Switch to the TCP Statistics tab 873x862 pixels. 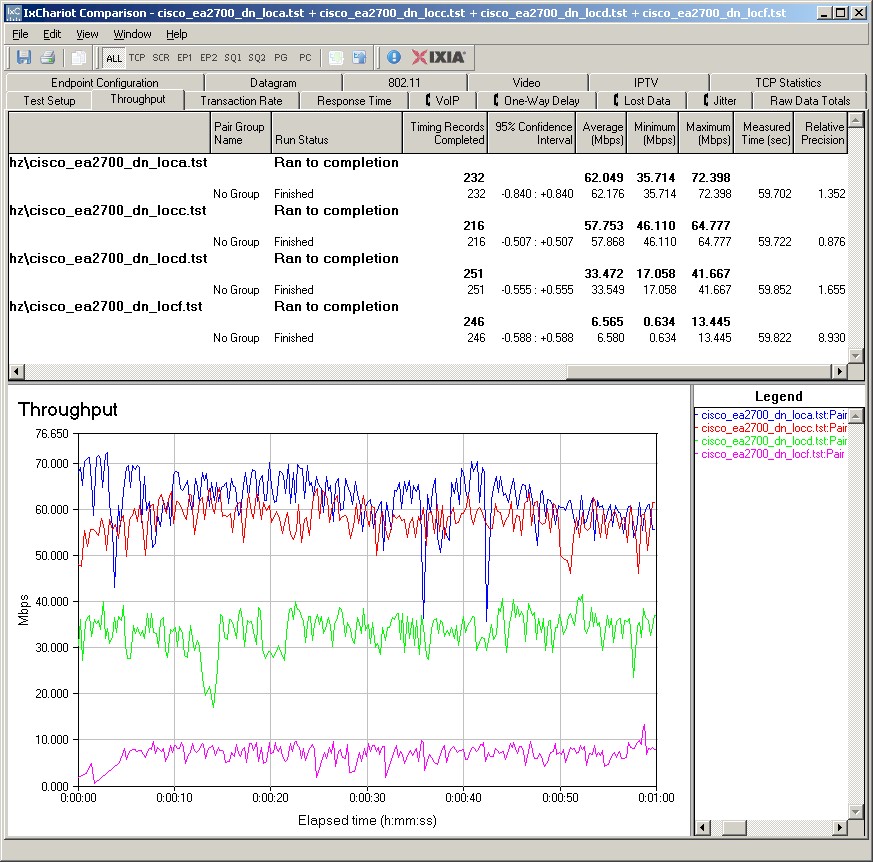(788, 82)
